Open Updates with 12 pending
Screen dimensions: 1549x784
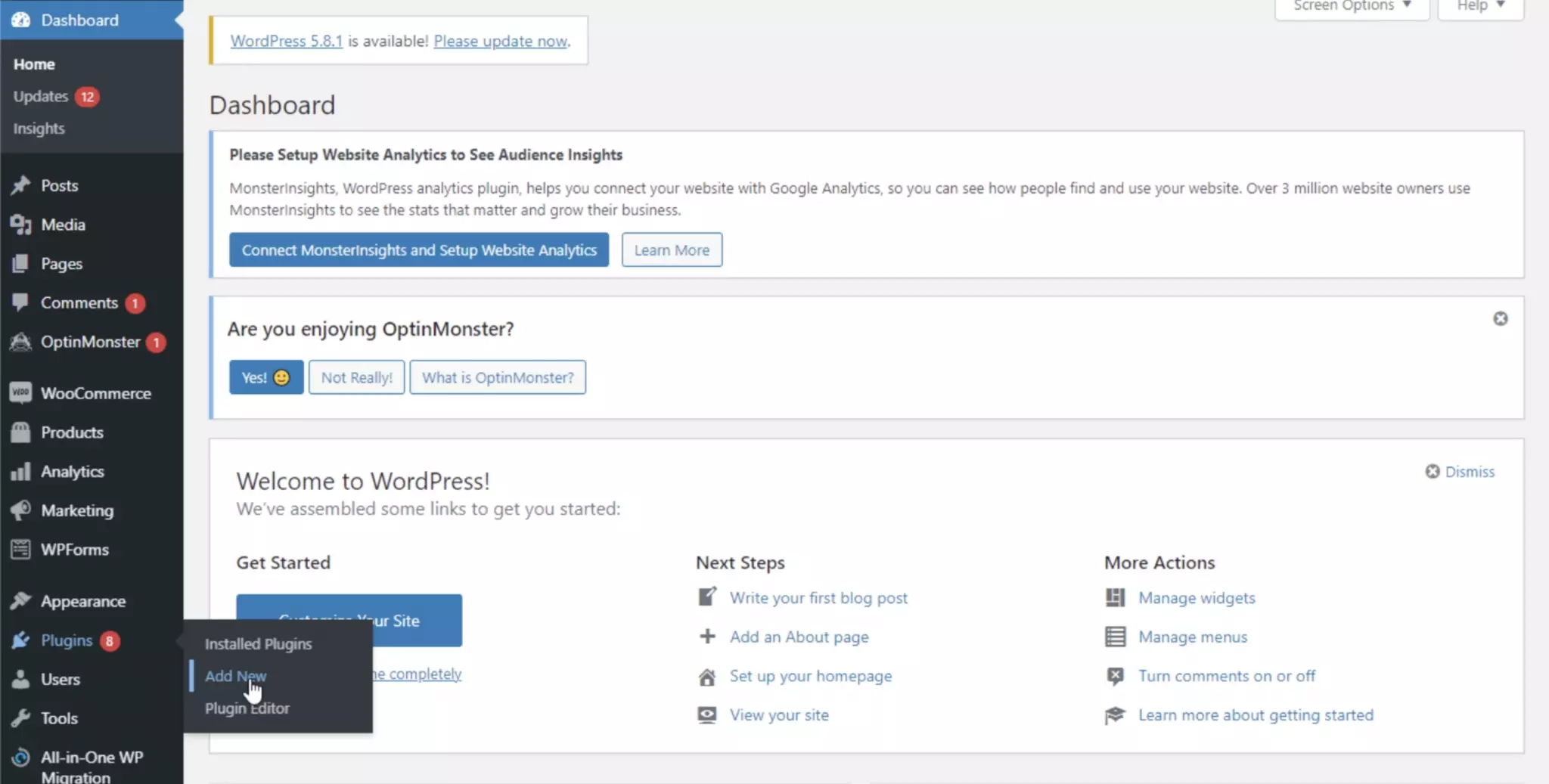tap(56, 97)
